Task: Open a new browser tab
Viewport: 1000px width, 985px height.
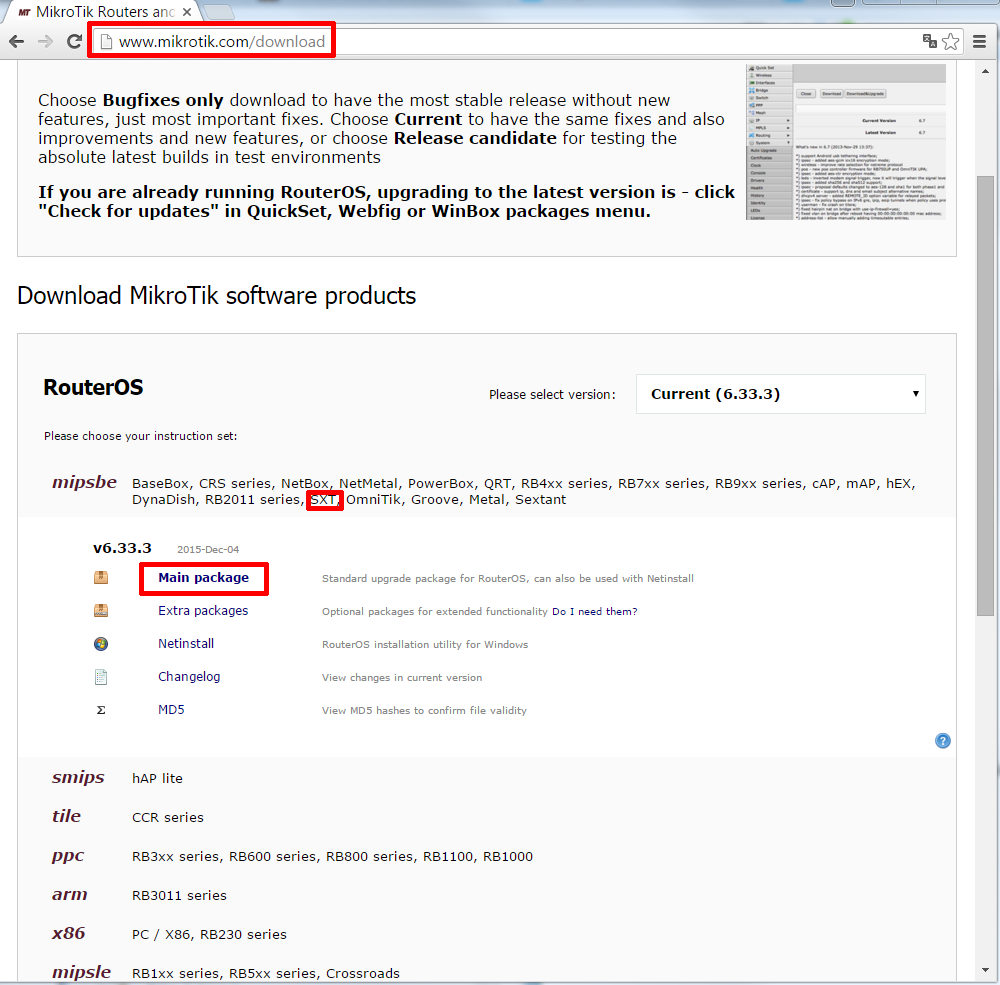Action: click(219, 11)
